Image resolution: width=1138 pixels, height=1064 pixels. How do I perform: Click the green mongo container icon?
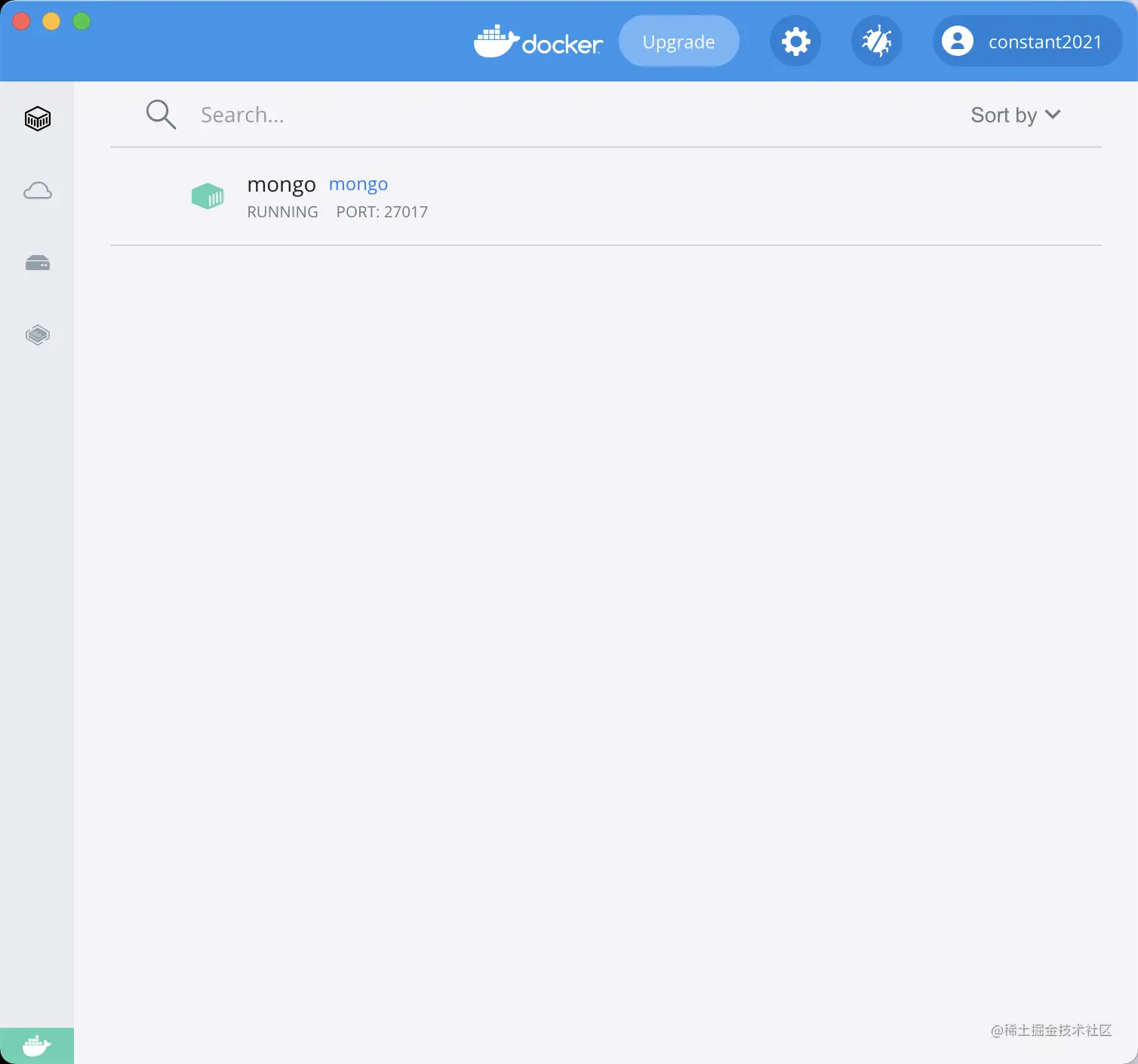[208, 196]
